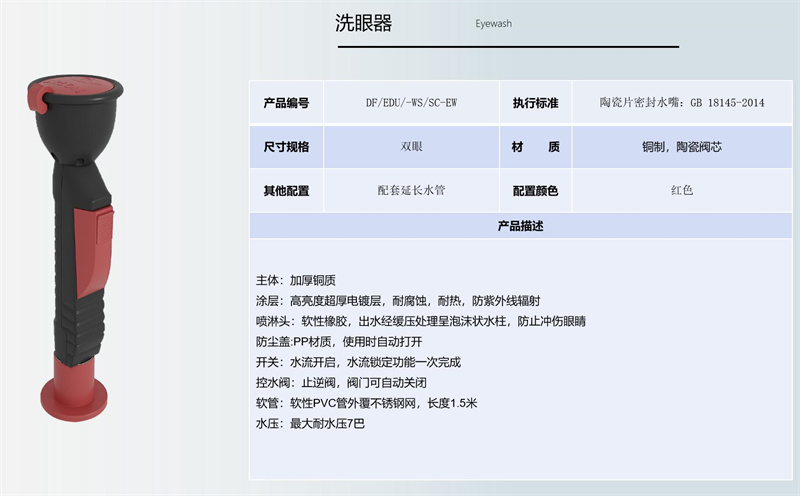
Task: Click the 产品描述 section header
Action: coord(520,226)
